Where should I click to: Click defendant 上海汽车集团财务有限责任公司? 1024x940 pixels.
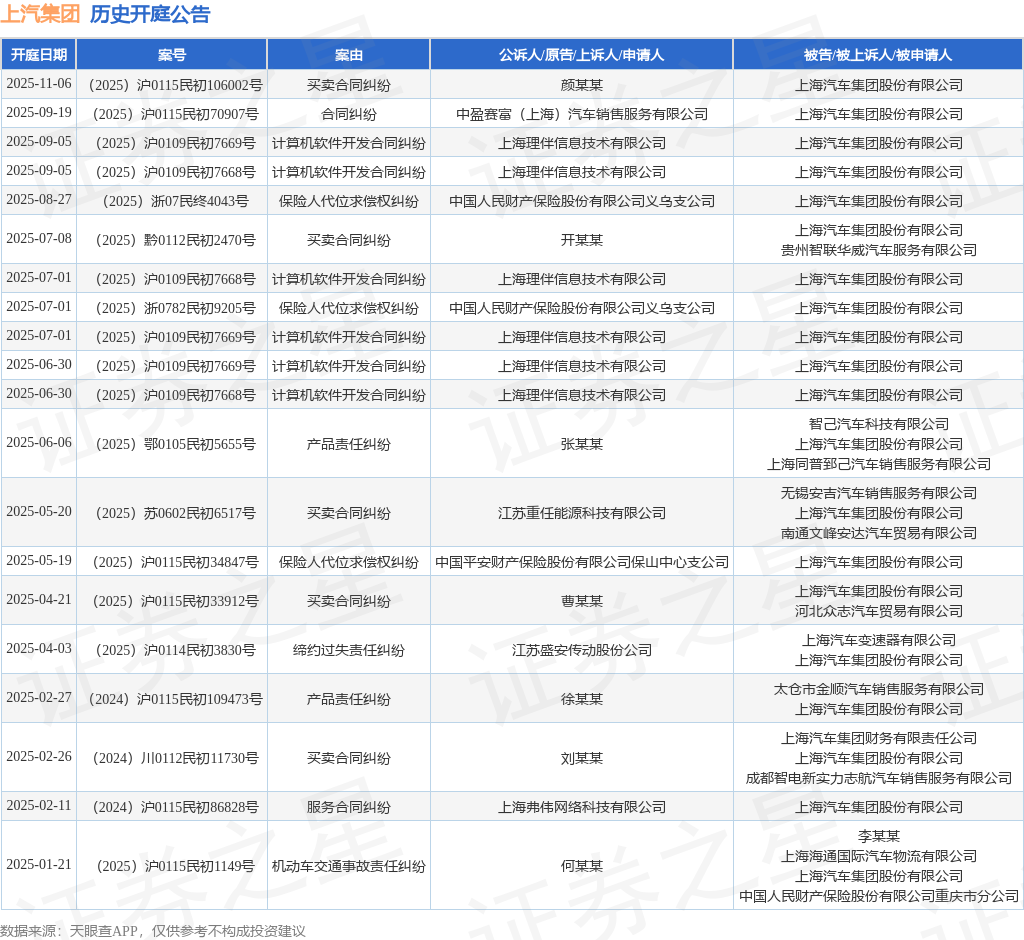(878, 737)
